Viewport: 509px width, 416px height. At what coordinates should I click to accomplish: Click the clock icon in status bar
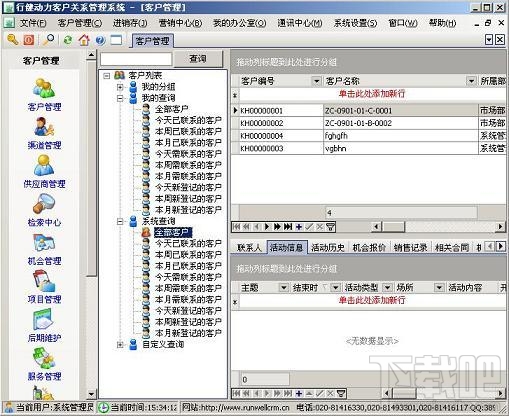(x=103, y=408)
